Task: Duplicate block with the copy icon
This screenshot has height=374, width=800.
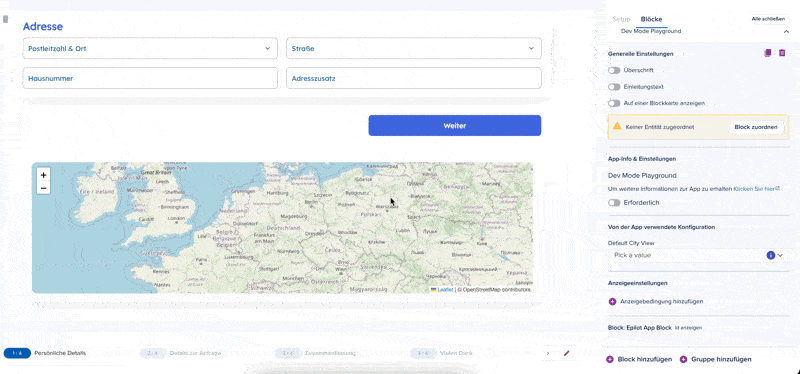Action: click(768, 53)
